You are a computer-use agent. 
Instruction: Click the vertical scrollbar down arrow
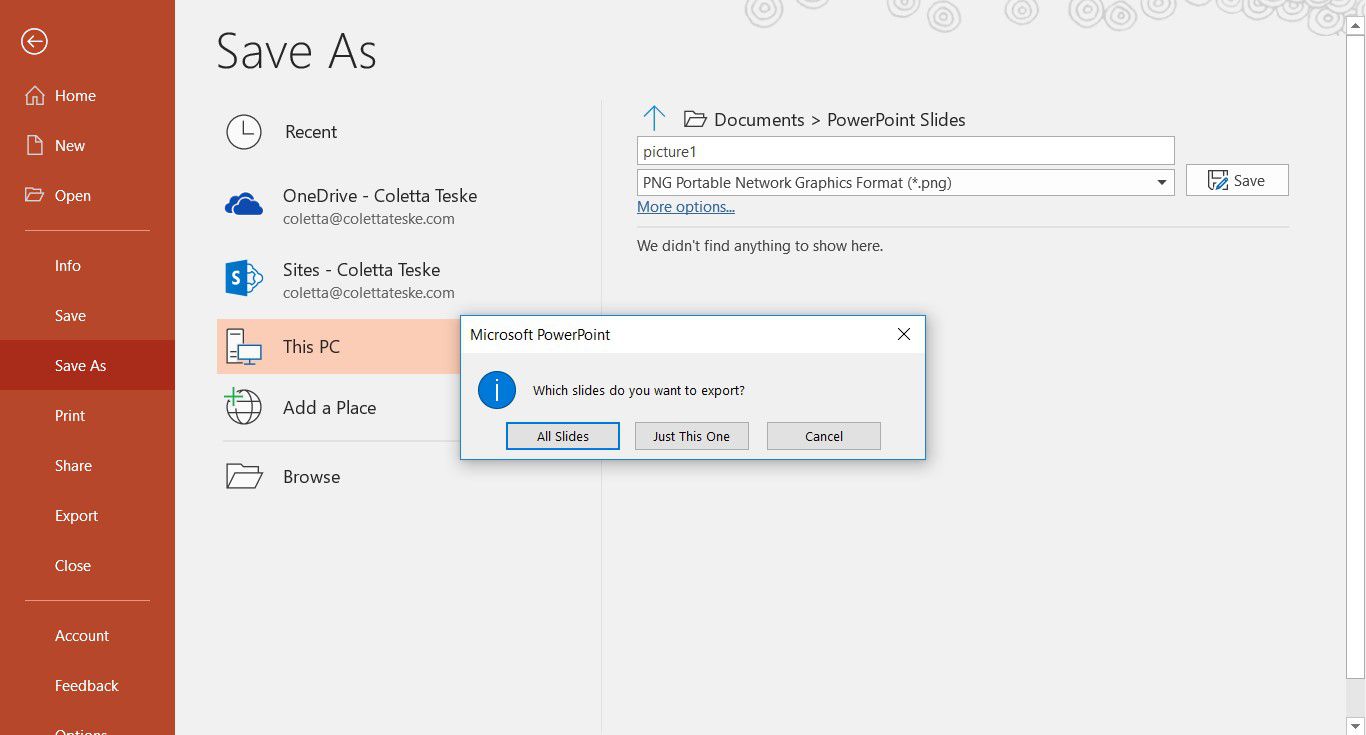[x=1356, y=726]
